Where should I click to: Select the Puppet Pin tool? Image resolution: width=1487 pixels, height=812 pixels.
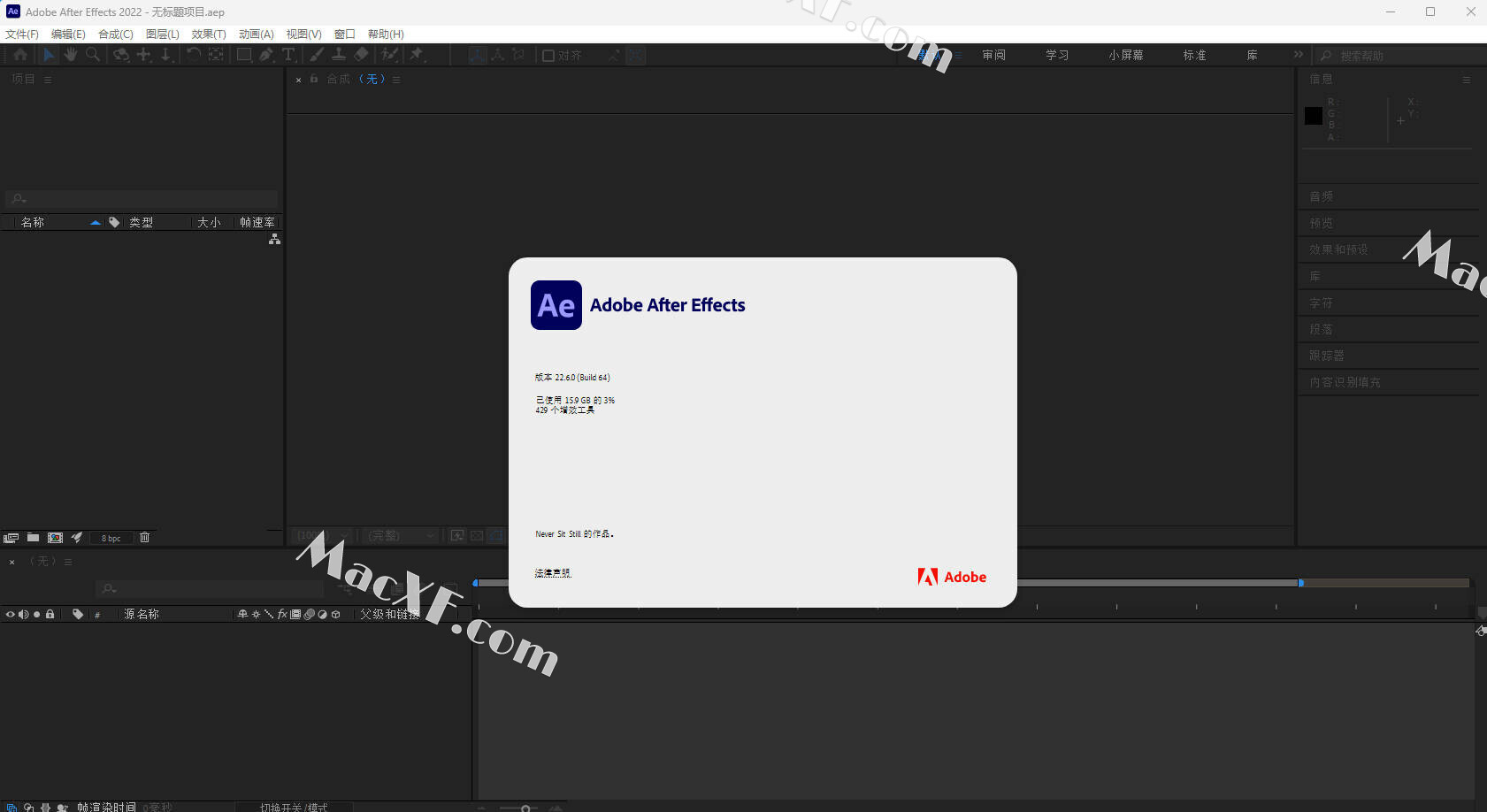pos(417,55)
